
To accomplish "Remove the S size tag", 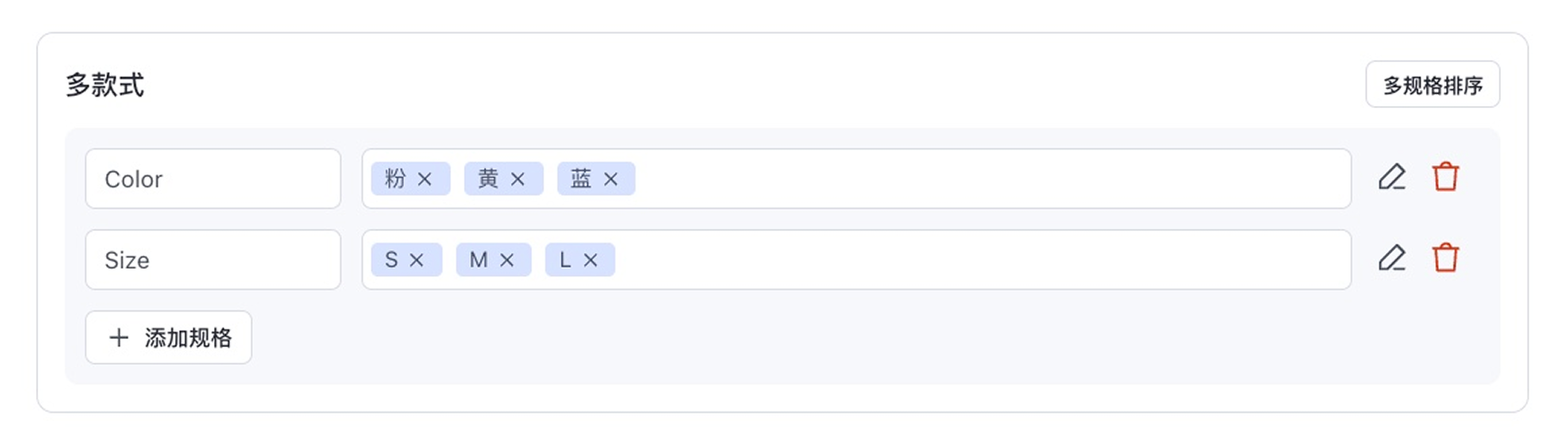I will click(416, 260).
